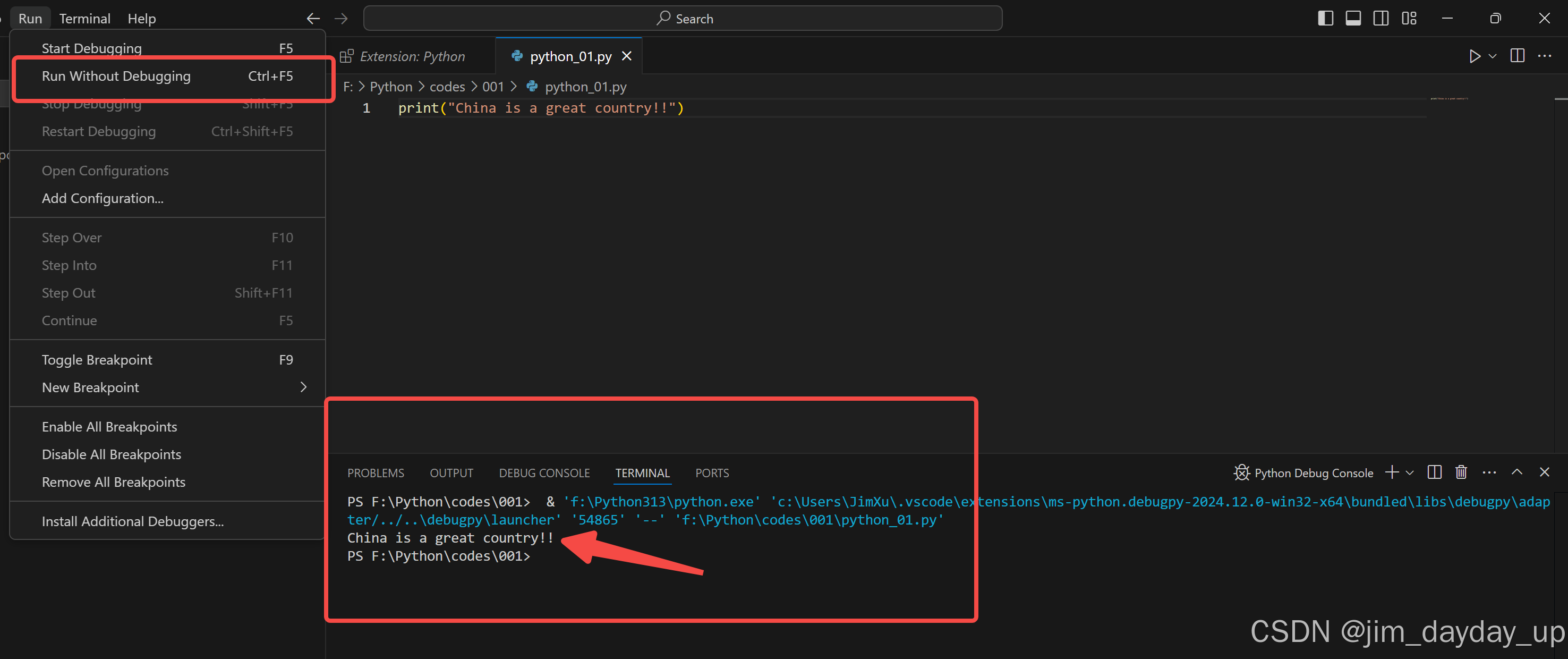Screen dimensions: 1568x659
Task: Close the python_01.py editor tab
Action: pos(626,56)
